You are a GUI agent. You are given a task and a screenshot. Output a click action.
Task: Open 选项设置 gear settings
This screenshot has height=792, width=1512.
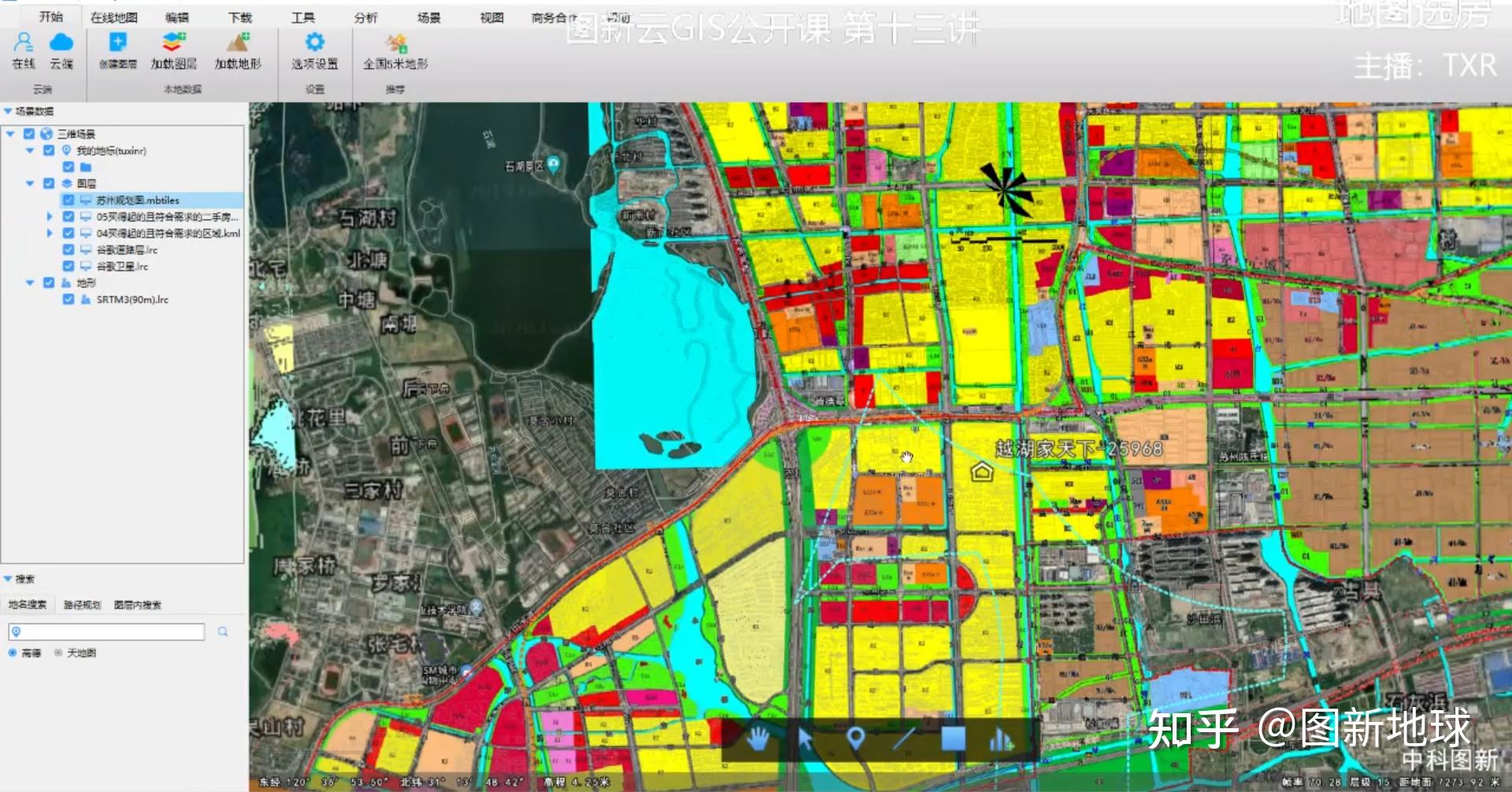314,43
